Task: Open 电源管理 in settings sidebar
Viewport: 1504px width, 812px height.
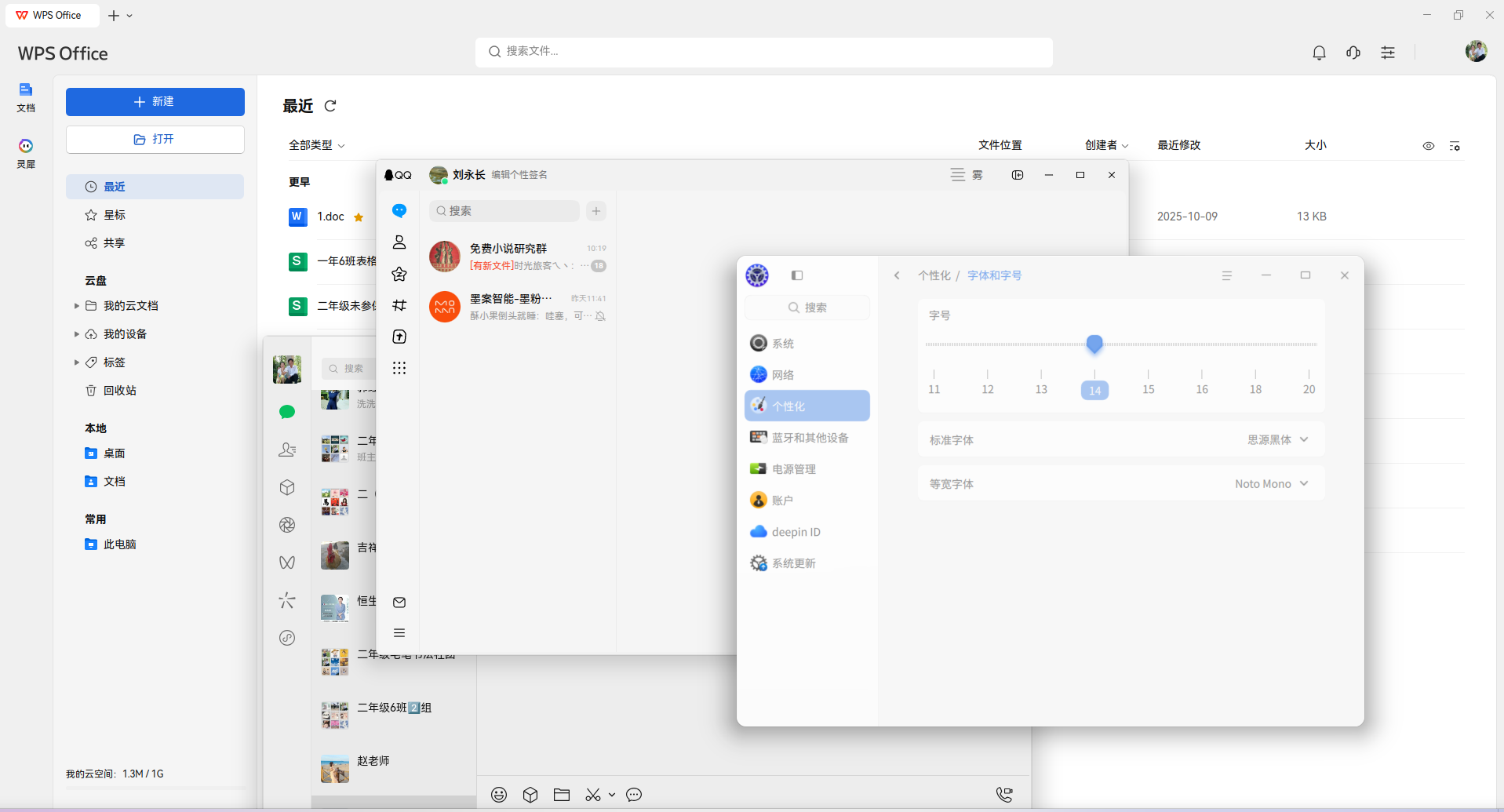Action: (807, 469)
